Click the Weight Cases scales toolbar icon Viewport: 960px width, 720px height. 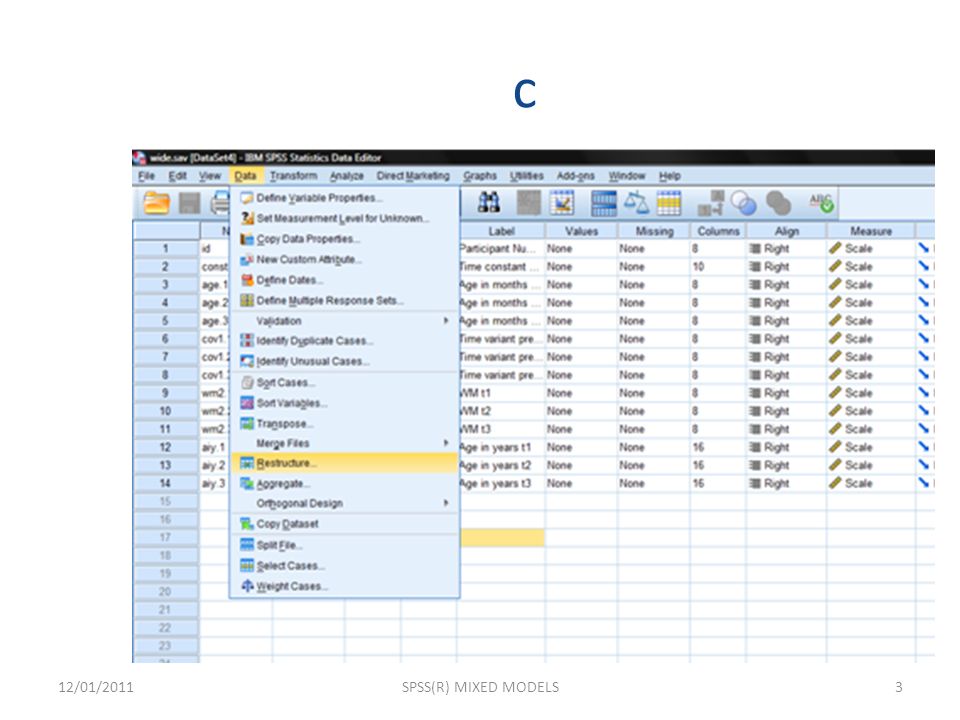[636, 203]
